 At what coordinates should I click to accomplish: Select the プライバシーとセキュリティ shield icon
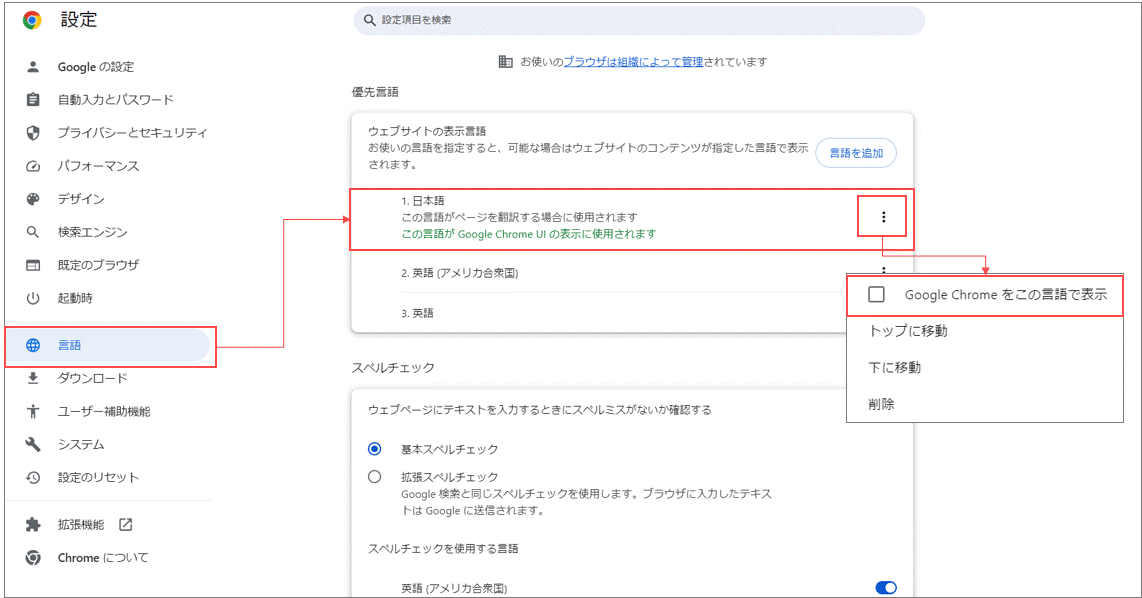pyautogui.click(x=33, y=133)
